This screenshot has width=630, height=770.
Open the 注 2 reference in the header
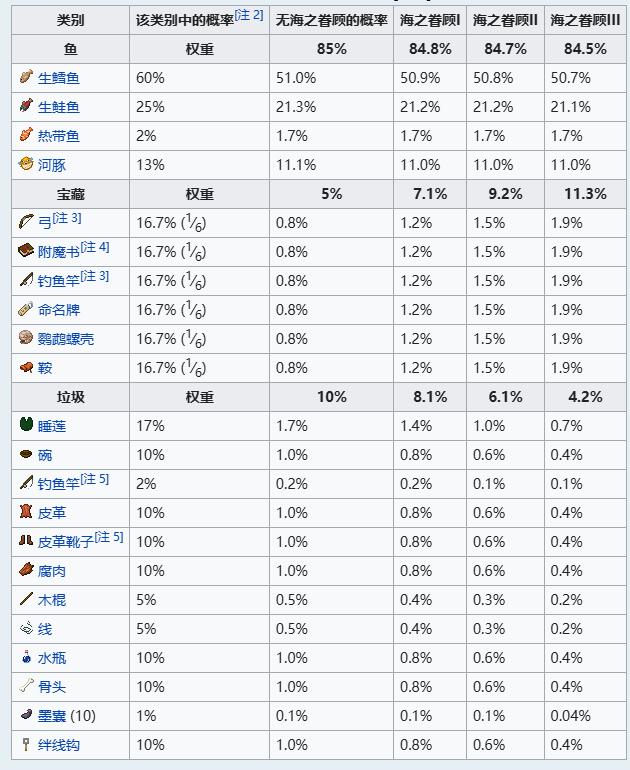point(249,15)
